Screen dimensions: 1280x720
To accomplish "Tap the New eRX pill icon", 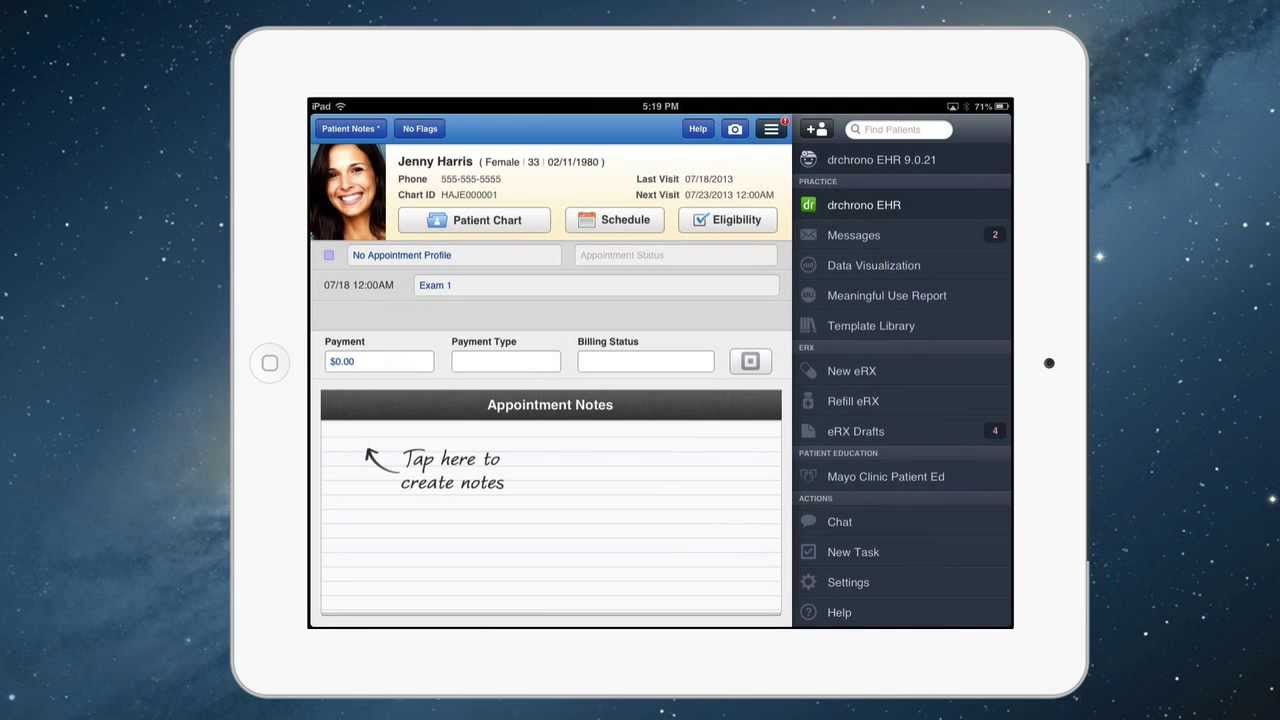I will tap(808, 371).
